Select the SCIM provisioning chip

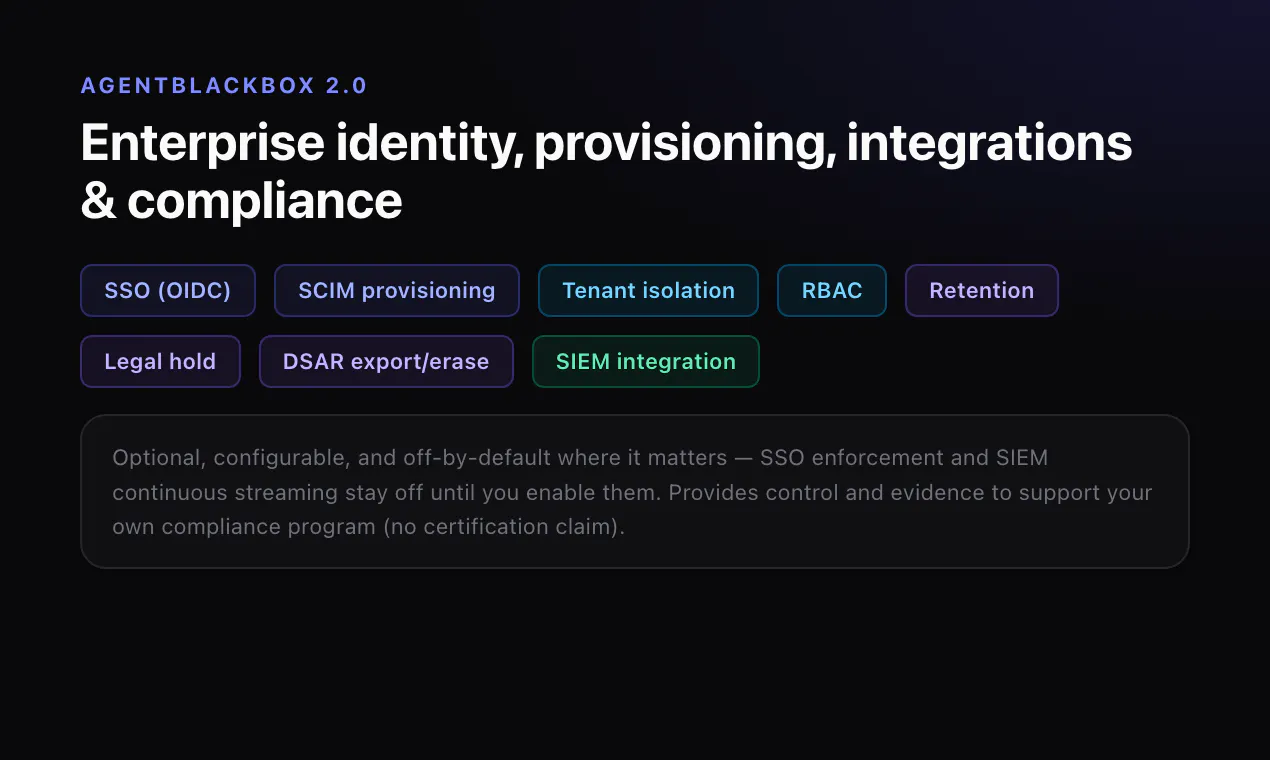[x=397, y=290]
